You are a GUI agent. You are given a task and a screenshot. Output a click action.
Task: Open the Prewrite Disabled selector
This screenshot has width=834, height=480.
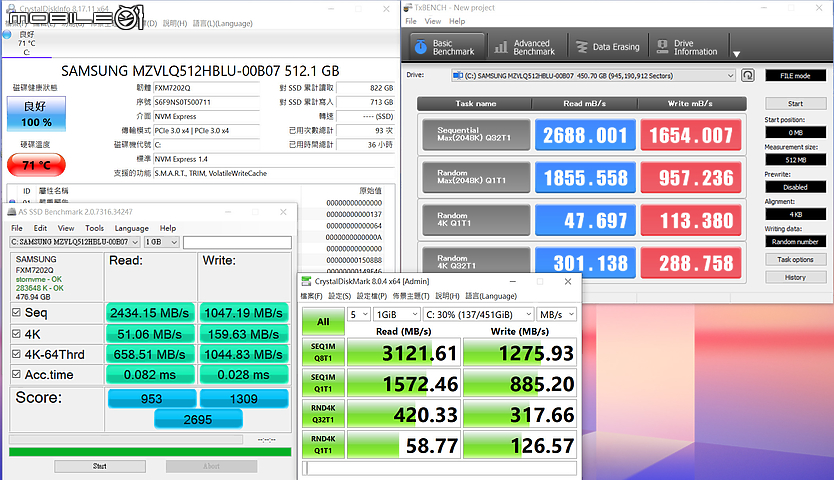coord(795,187)
